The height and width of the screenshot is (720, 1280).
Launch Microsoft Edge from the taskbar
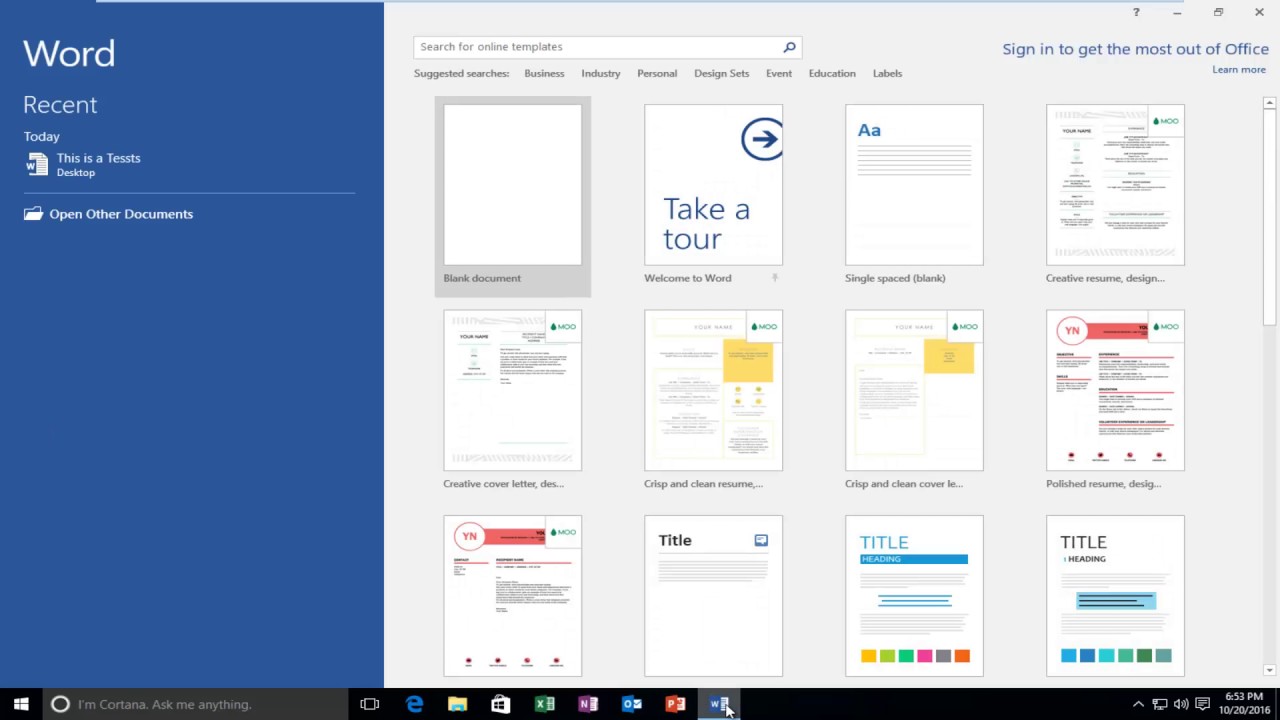pos(414,704)
